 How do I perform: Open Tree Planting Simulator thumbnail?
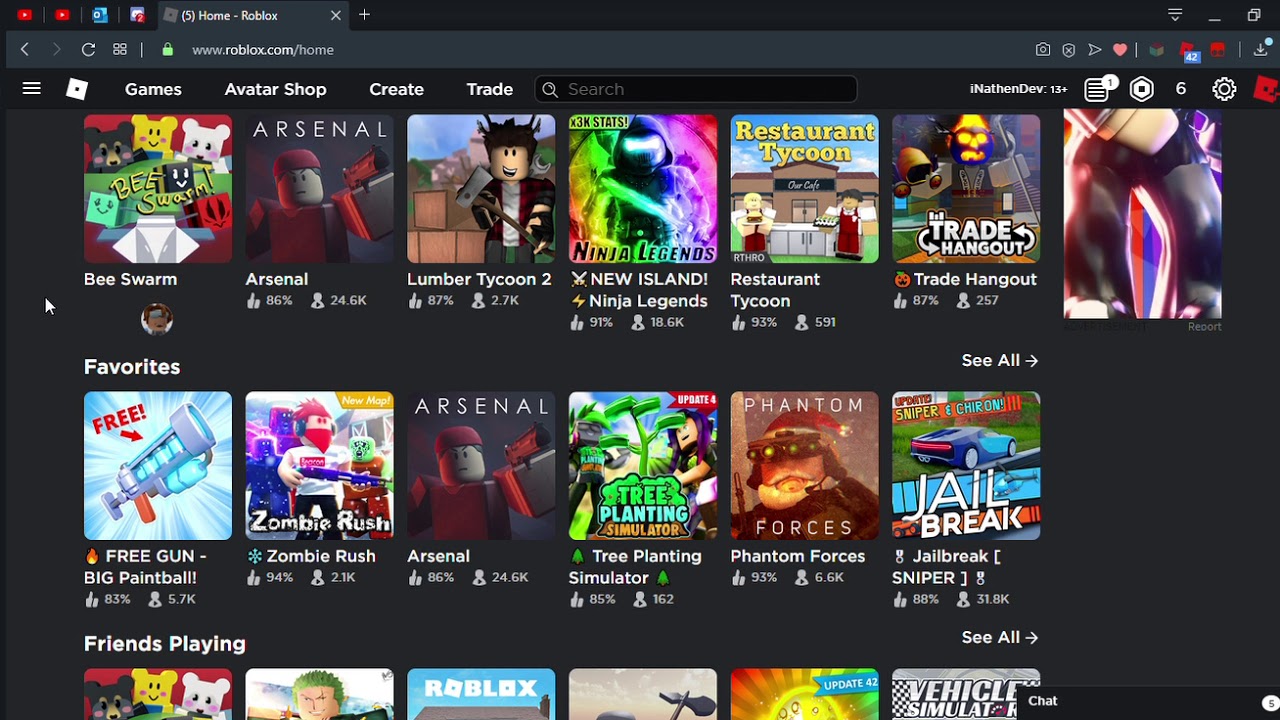click(x=643, y=466)
